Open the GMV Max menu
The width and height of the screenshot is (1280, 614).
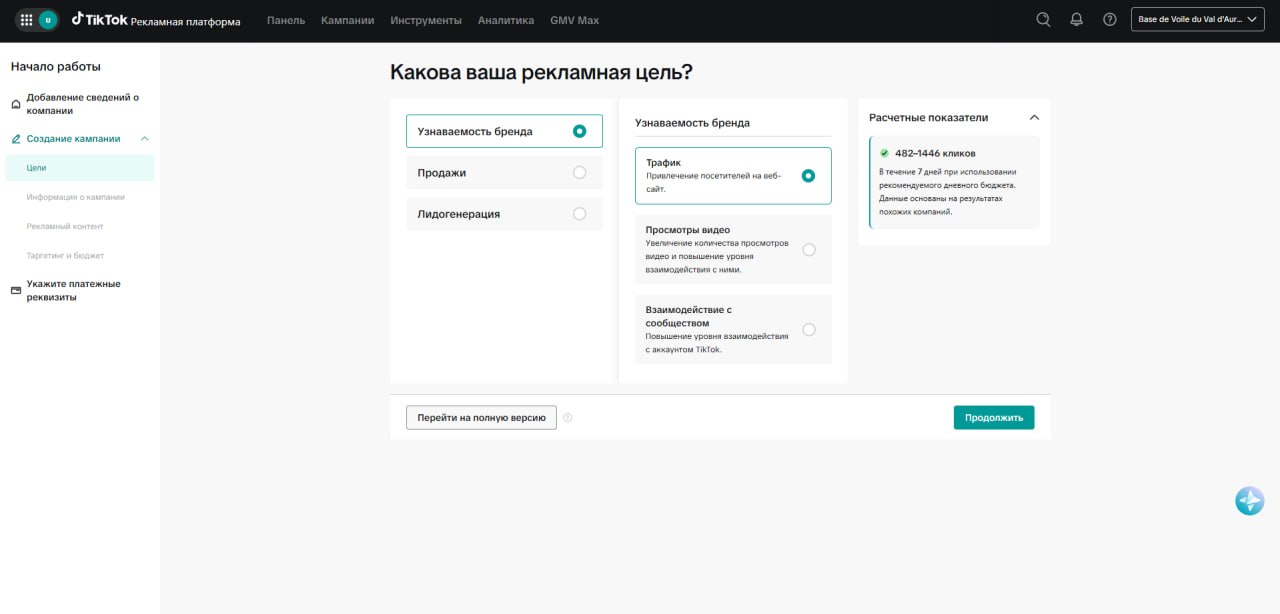pos(574,20)
